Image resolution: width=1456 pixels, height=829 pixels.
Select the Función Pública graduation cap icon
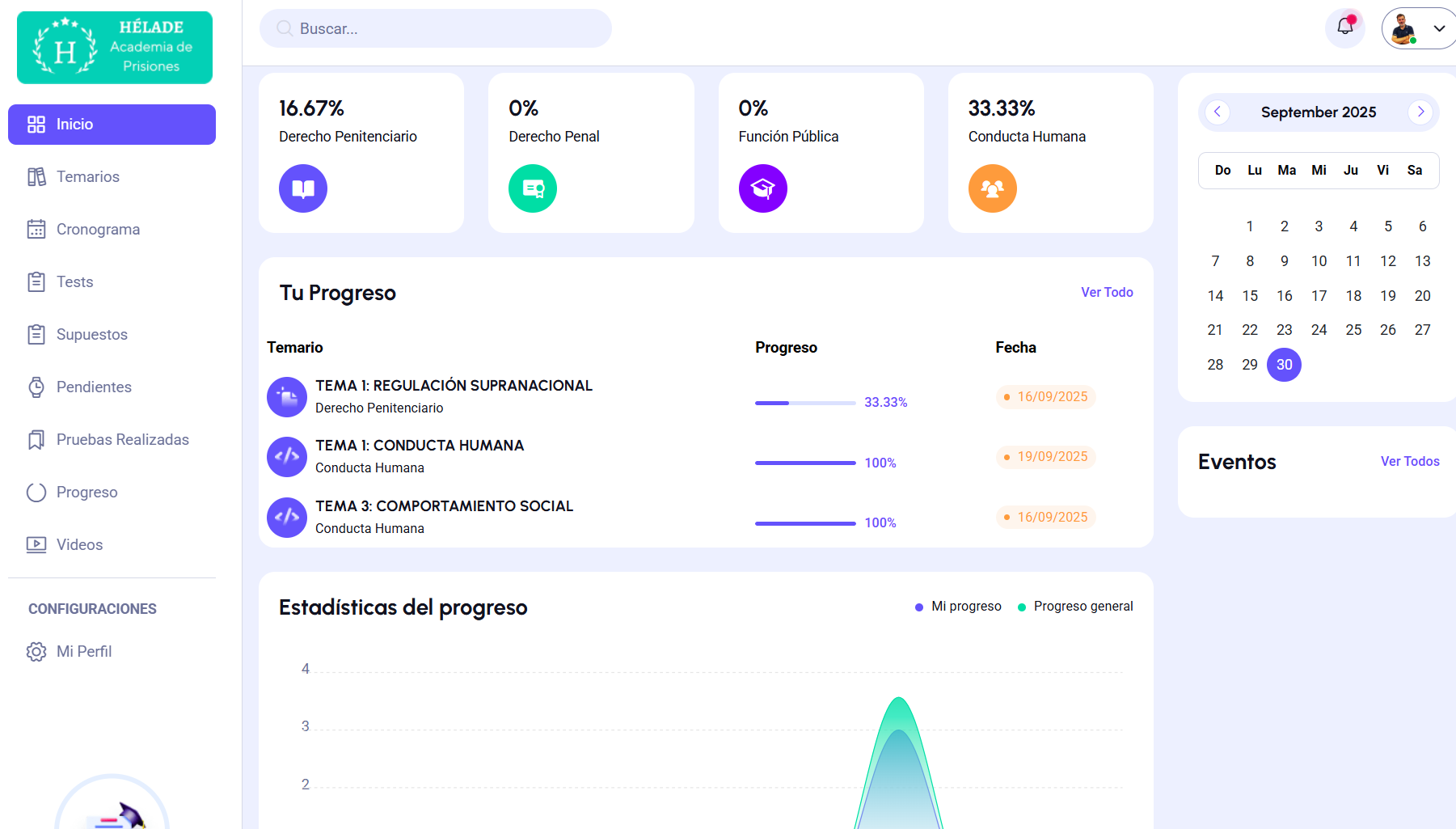tap(762, 188)
